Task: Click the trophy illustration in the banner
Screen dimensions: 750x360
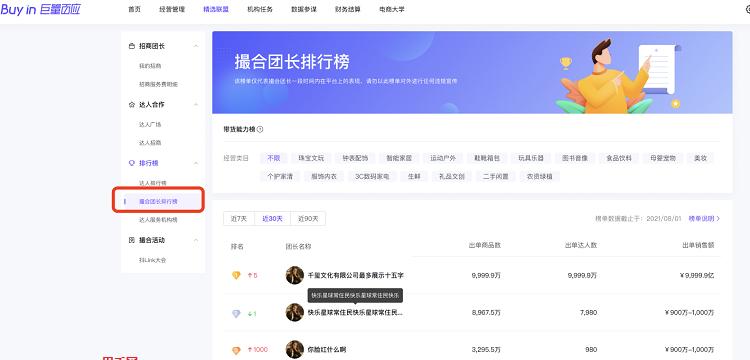Action: 566,63
